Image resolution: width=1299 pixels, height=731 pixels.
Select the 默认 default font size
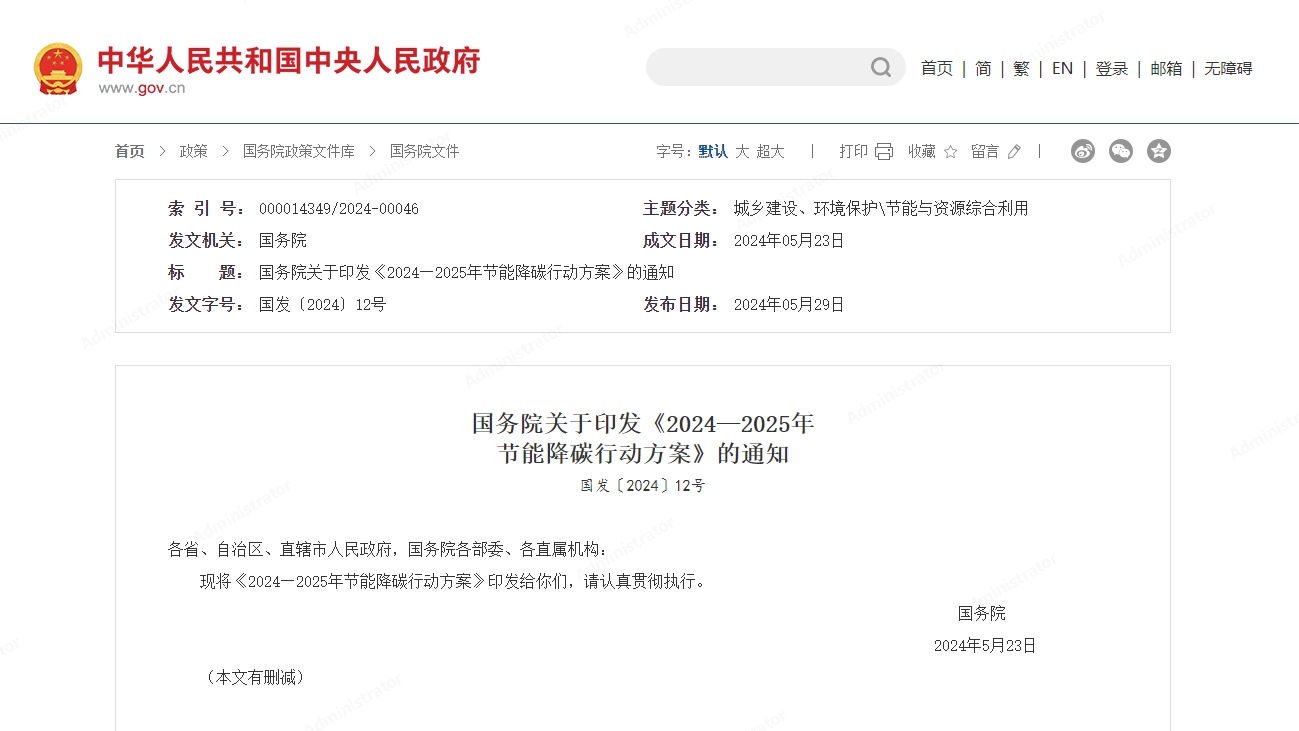tap(714, 151)
